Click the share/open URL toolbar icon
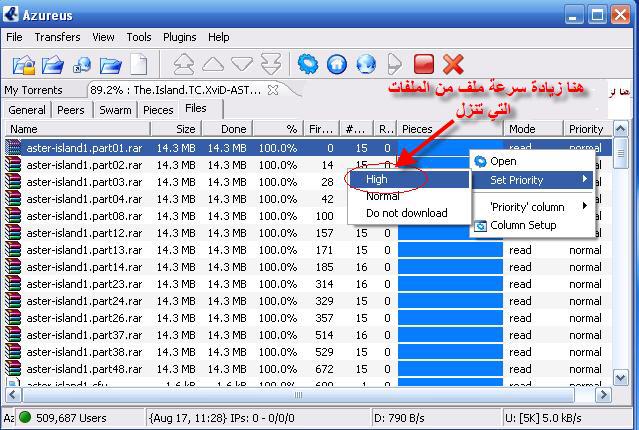639x430 pixels. 82,65
